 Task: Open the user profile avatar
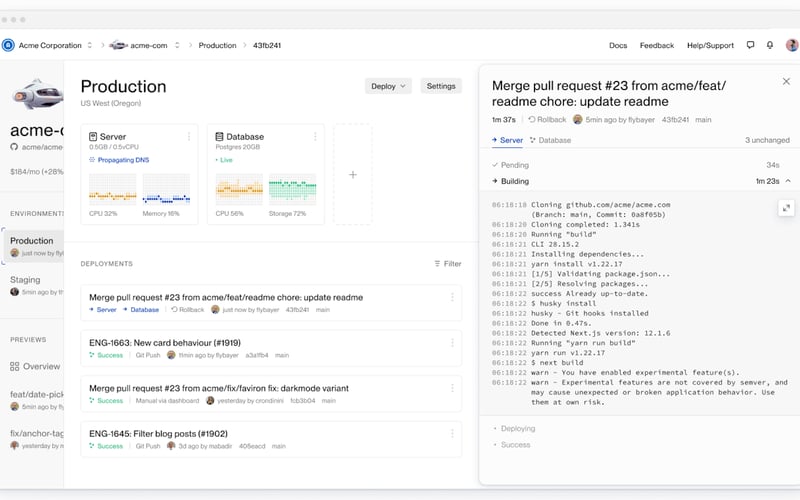(792, 45)
